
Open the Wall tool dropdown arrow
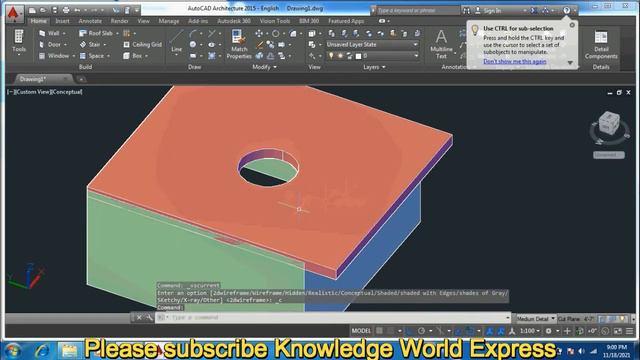(x=64, y=33)
